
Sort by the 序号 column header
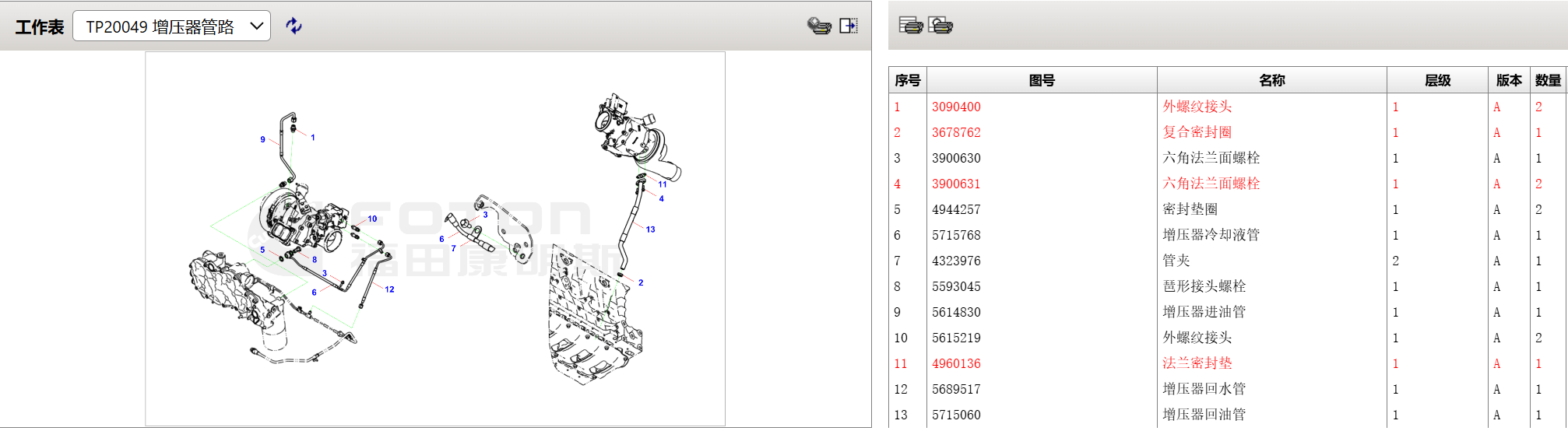click(x=907, y=80)
